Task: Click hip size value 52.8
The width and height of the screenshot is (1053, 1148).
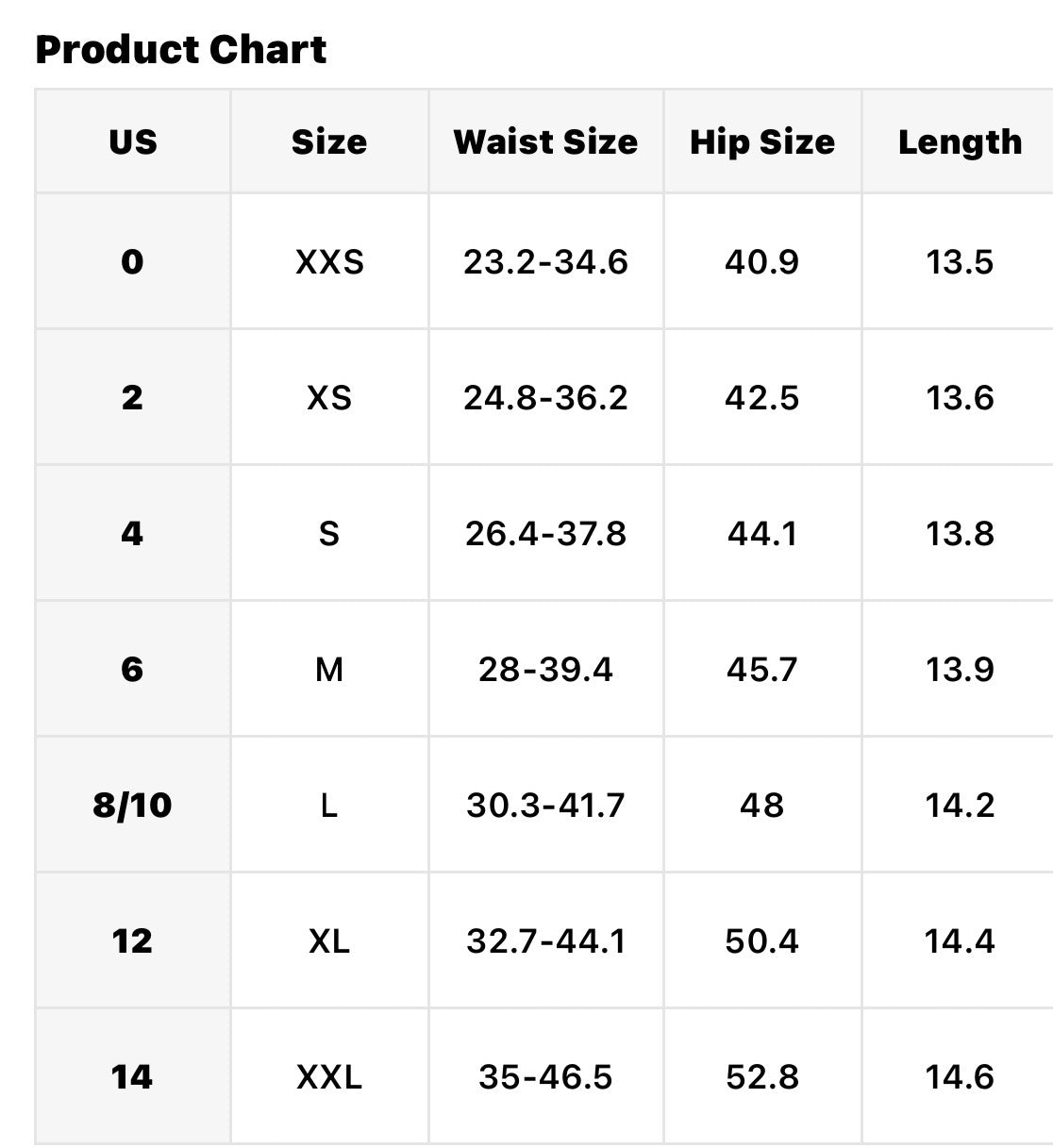Action: pos(762,1076)
